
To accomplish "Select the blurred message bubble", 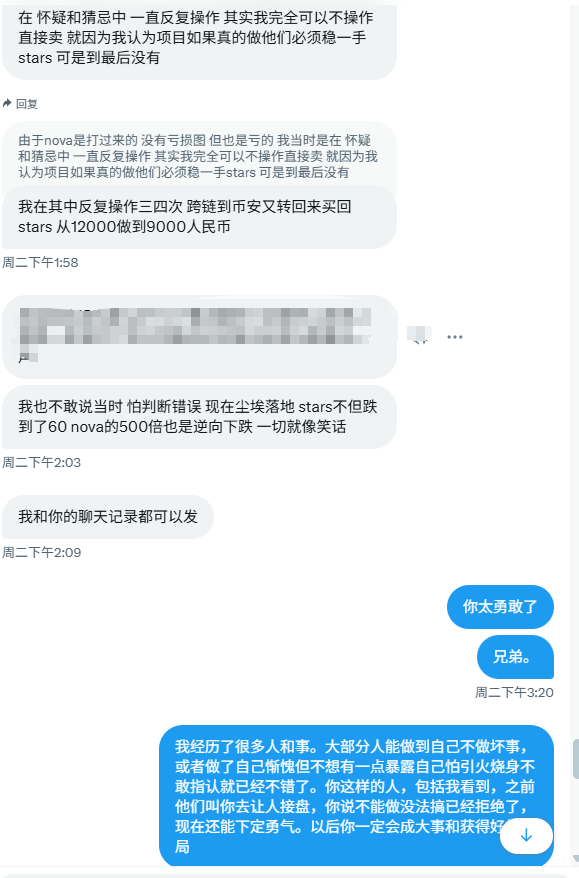I will point(199,337).
